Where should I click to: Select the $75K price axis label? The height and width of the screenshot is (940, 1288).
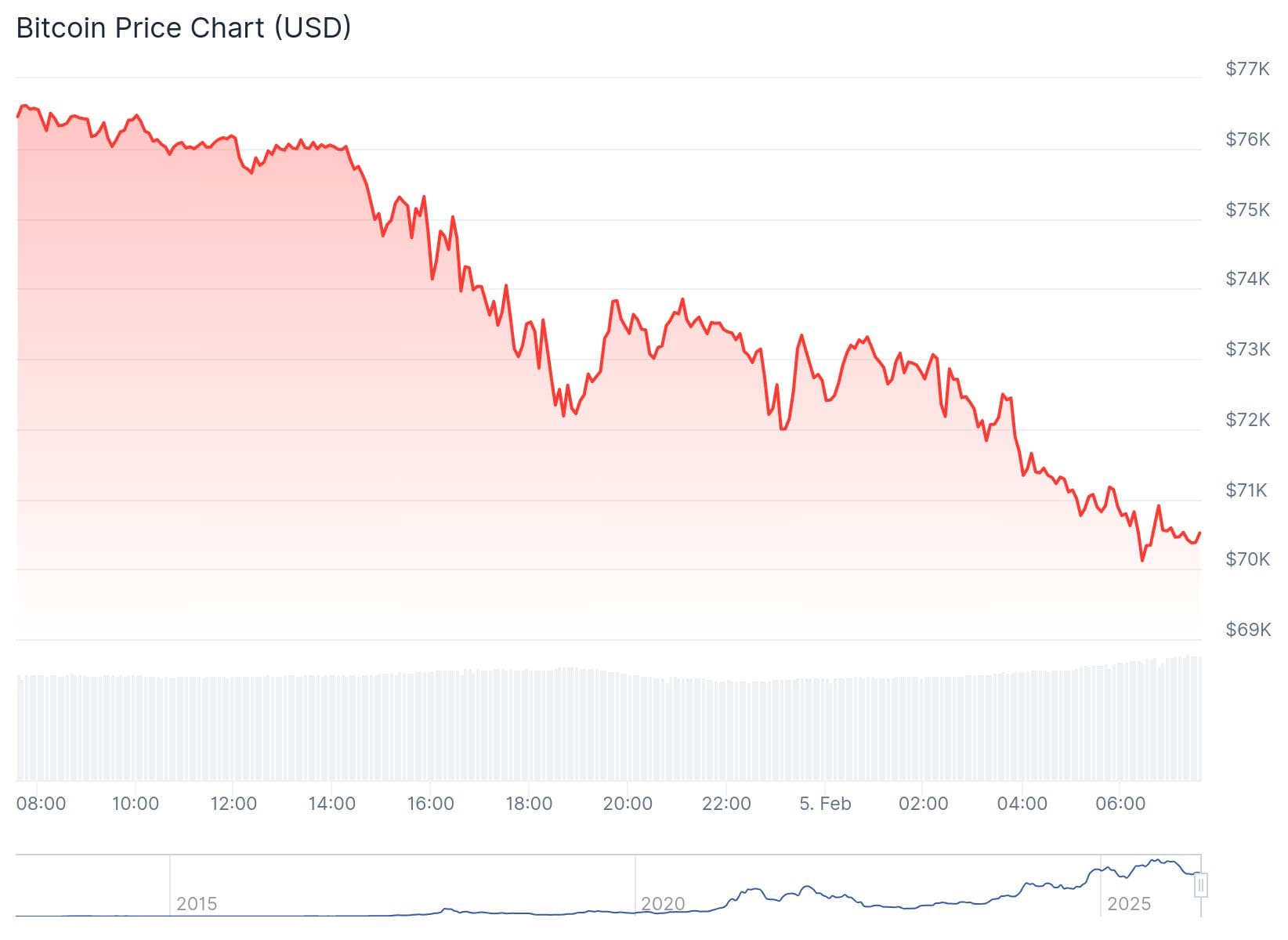click(x=1247, y=210)
